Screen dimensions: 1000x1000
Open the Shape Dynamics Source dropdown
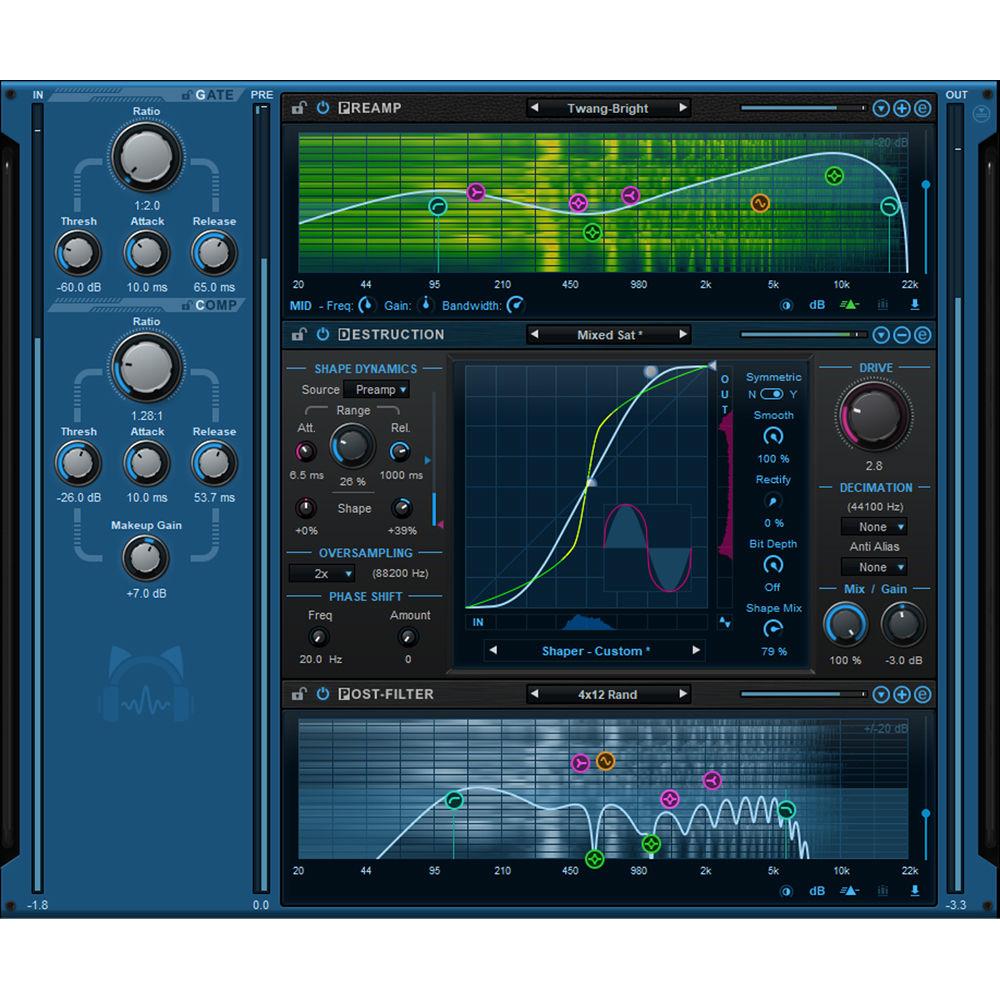(376, 390)
